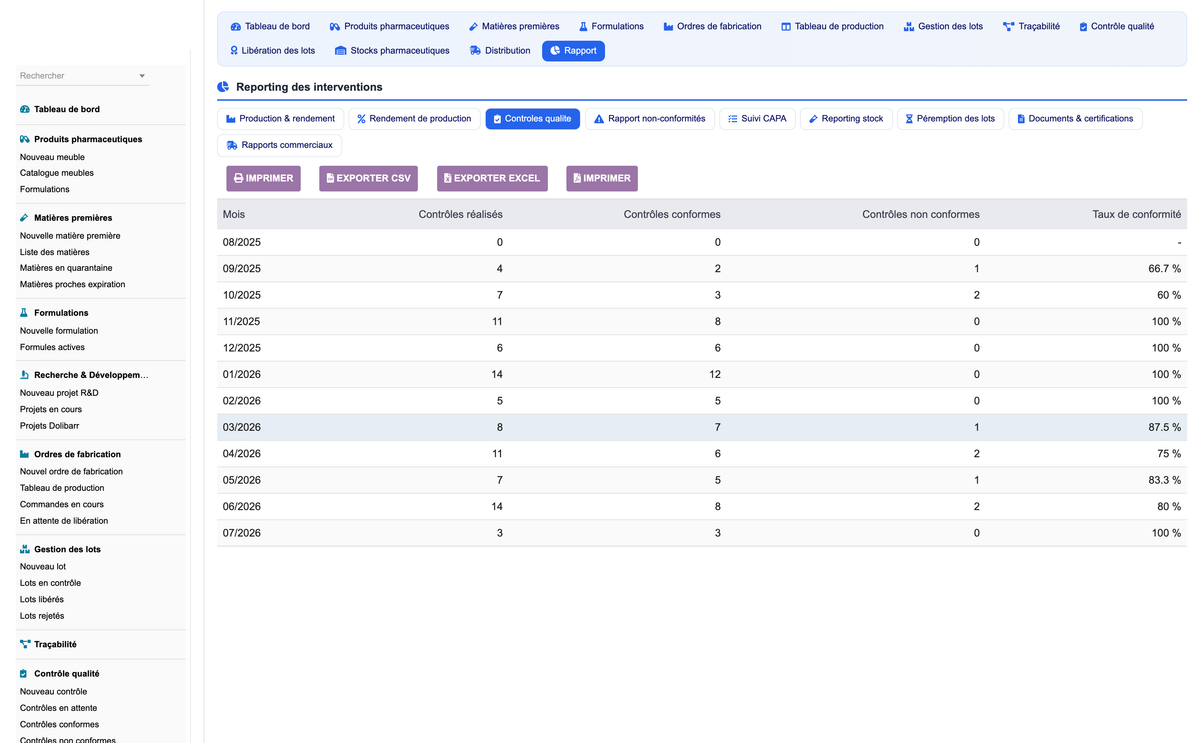
Task: Open the Traçabilité top tab
Action: coord(1031,26)
